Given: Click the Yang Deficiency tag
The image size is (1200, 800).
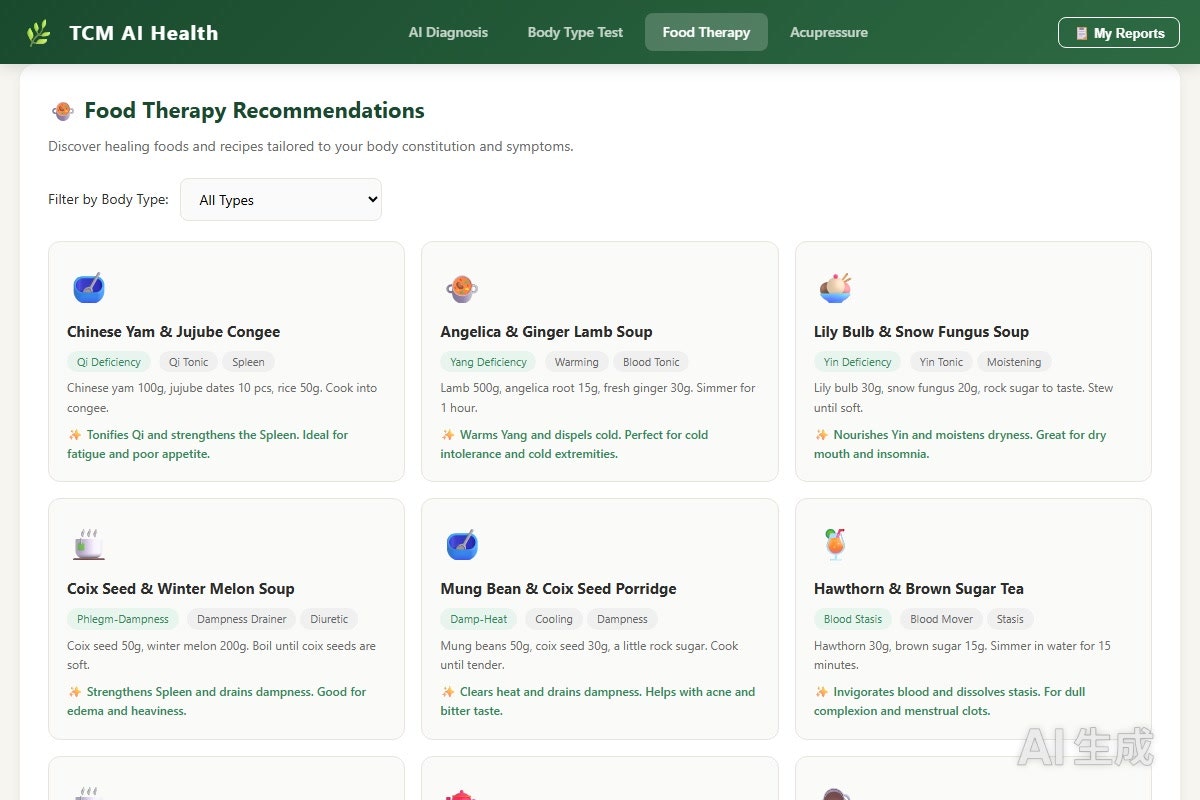Looking at the screenshot, I should point(489,362).
